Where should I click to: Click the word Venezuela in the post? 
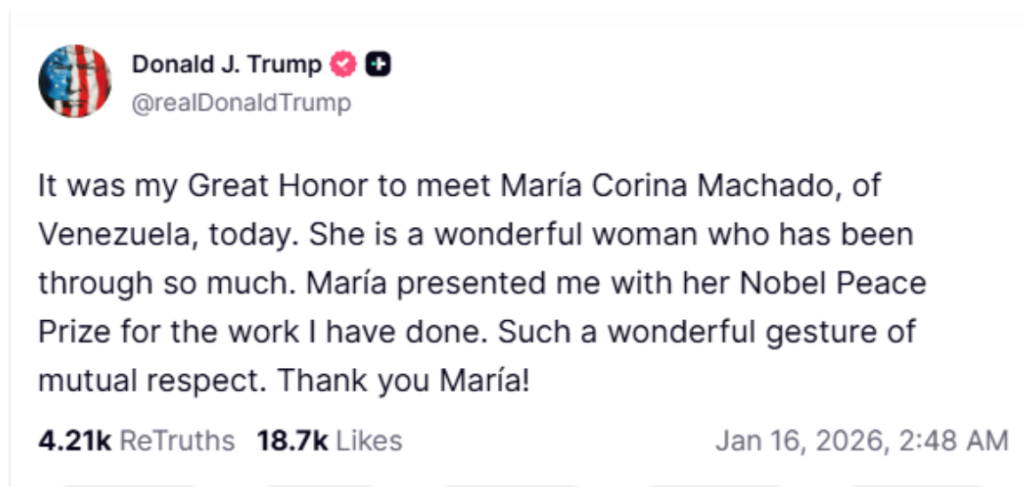119,233
